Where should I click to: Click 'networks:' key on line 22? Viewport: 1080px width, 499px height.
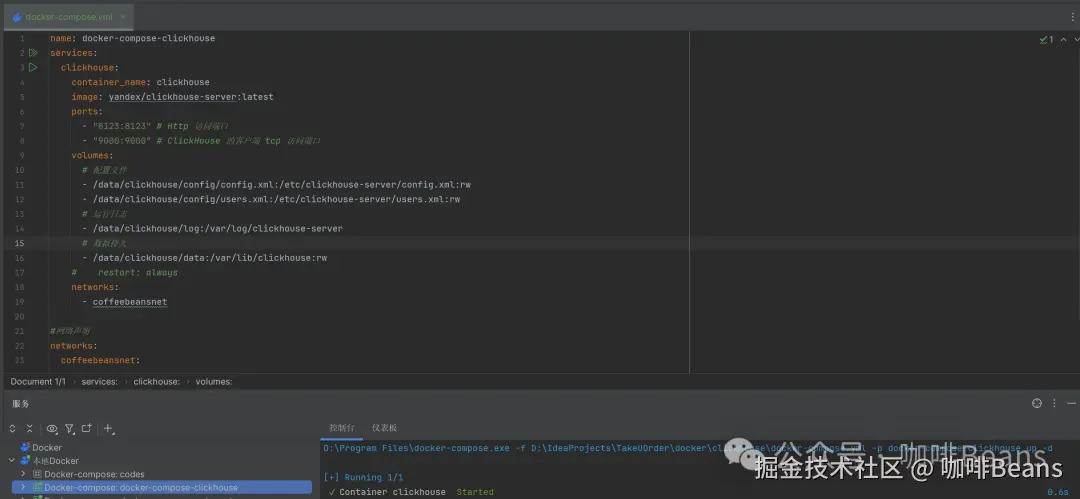[74, 345]
